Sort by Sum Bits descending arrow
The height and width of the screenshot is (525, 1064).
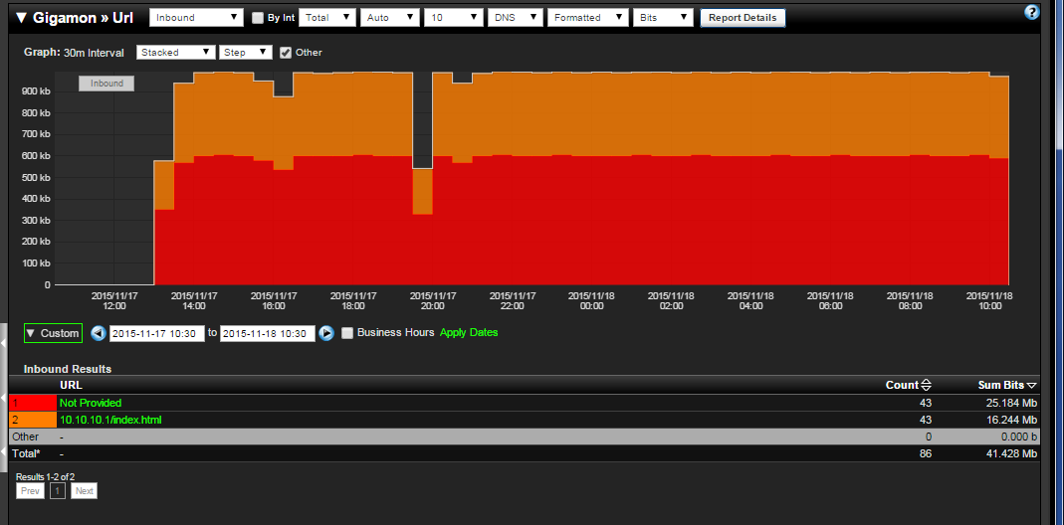1031,385
